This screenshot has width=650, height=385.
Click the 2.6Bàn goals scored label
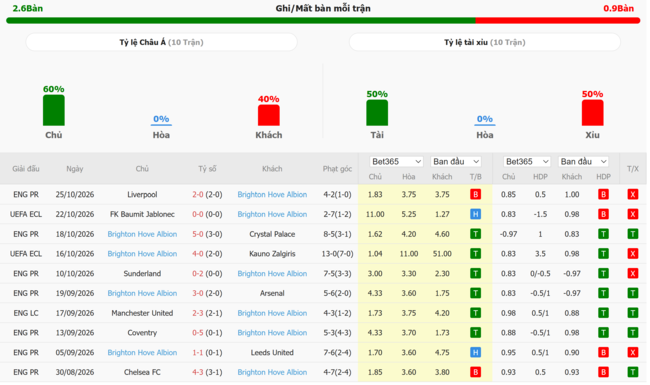[x=27, y=8]
